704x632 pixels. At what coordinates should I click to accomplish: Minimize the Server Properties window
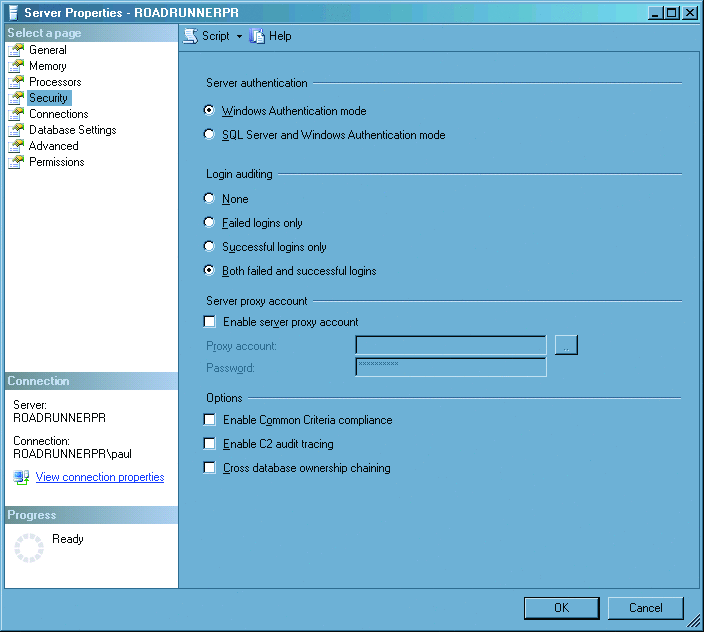coord(656,13)
